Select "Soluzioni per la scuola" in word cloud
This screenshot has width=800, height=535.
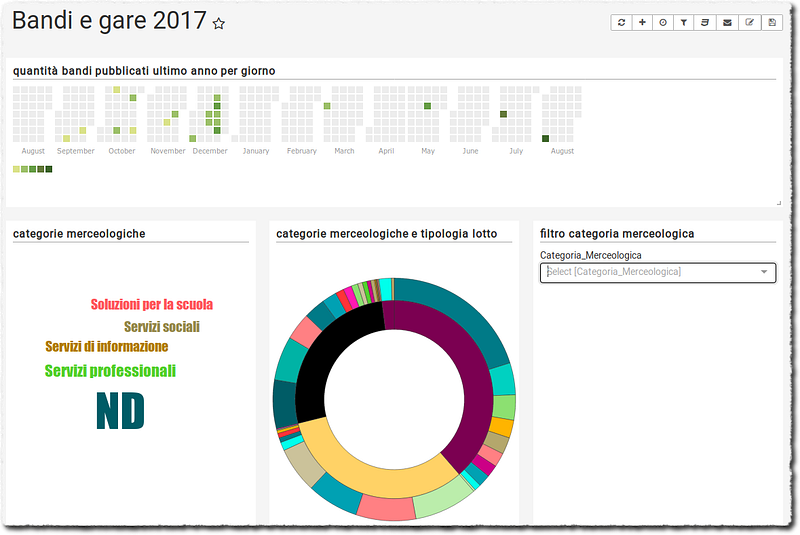pyautogui.click(x=152, y=304)
